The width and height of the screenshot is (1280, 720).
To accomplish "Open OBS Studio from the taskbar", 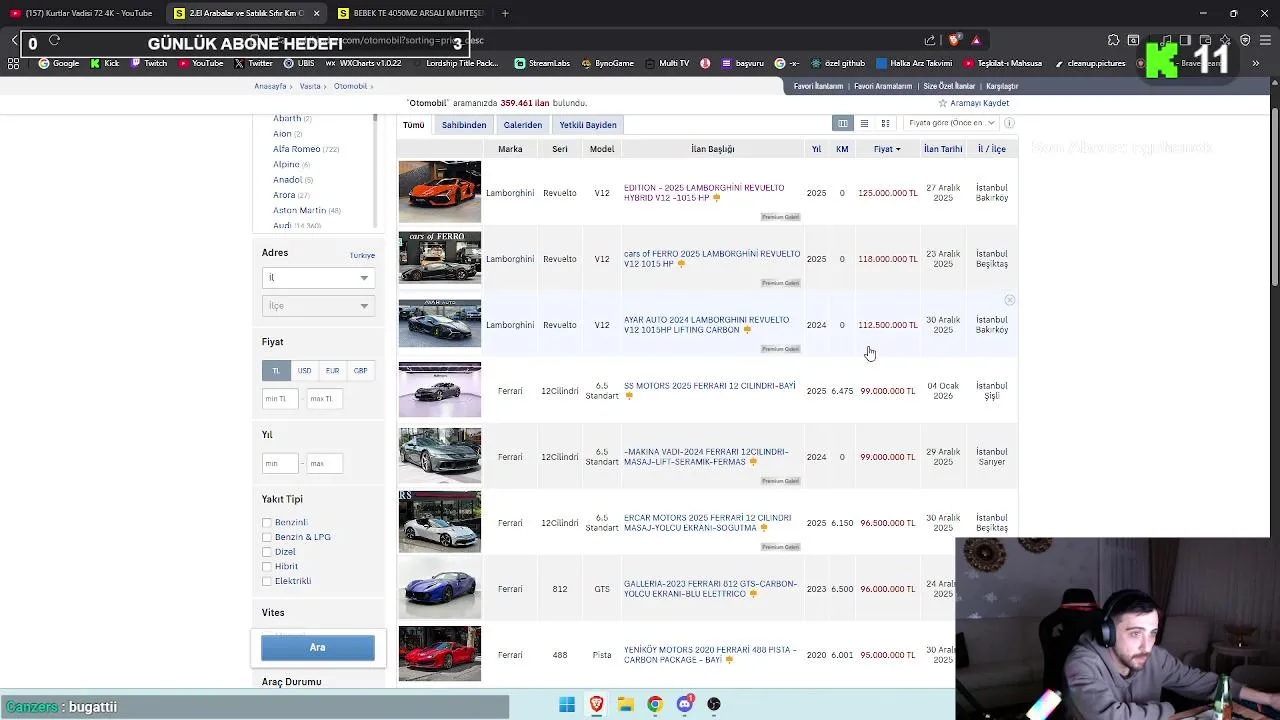I will click(x=714, y=705).
